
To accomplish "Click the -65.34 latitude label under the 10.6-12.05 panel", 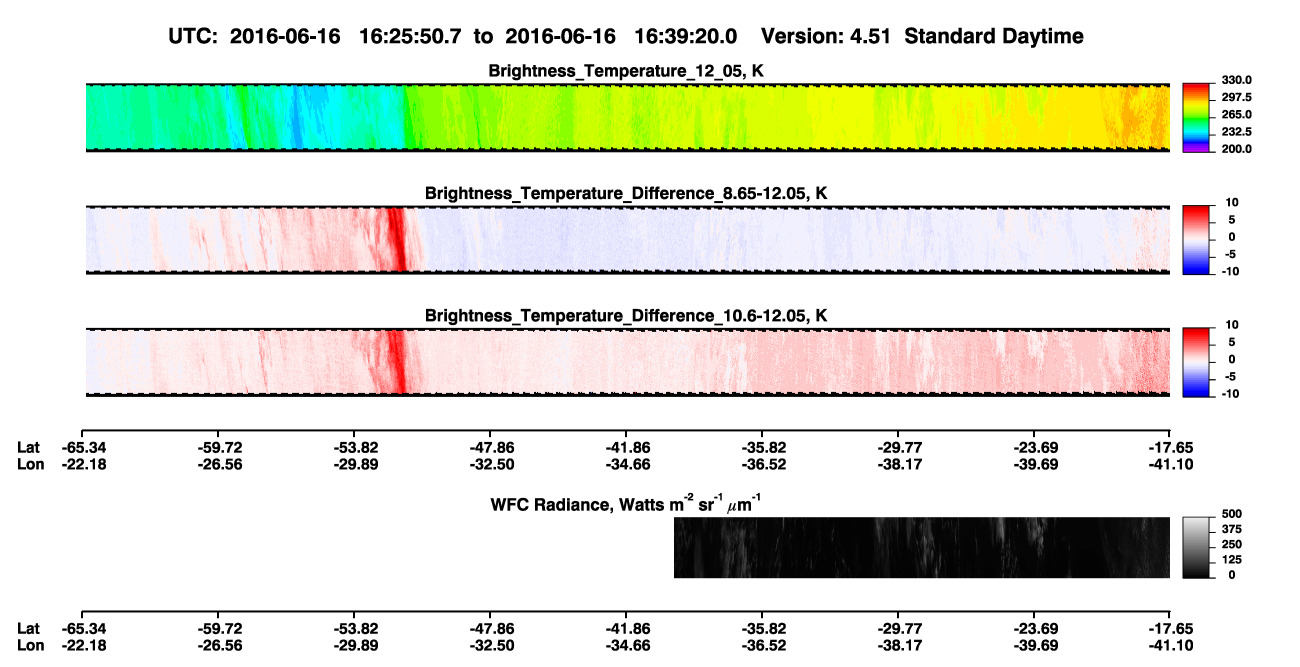I will [x=83, y=447].
